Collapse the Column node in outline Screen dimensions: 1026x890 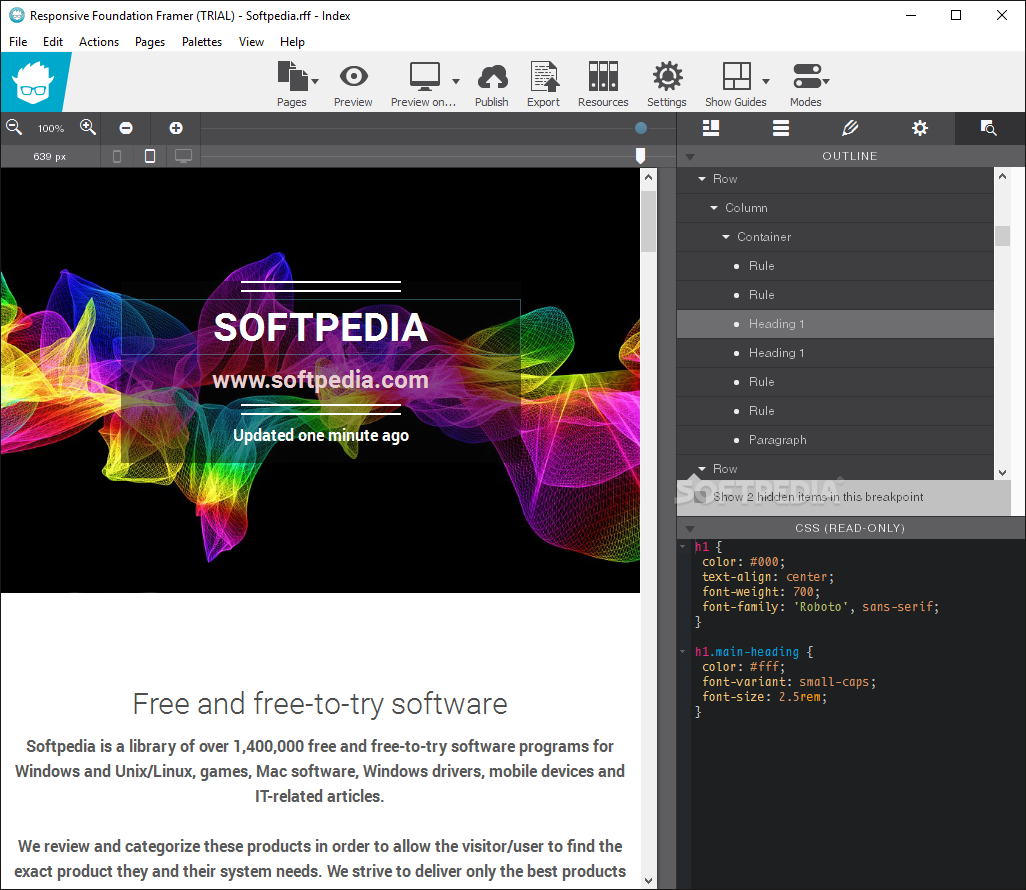click(x=714, y=208)
